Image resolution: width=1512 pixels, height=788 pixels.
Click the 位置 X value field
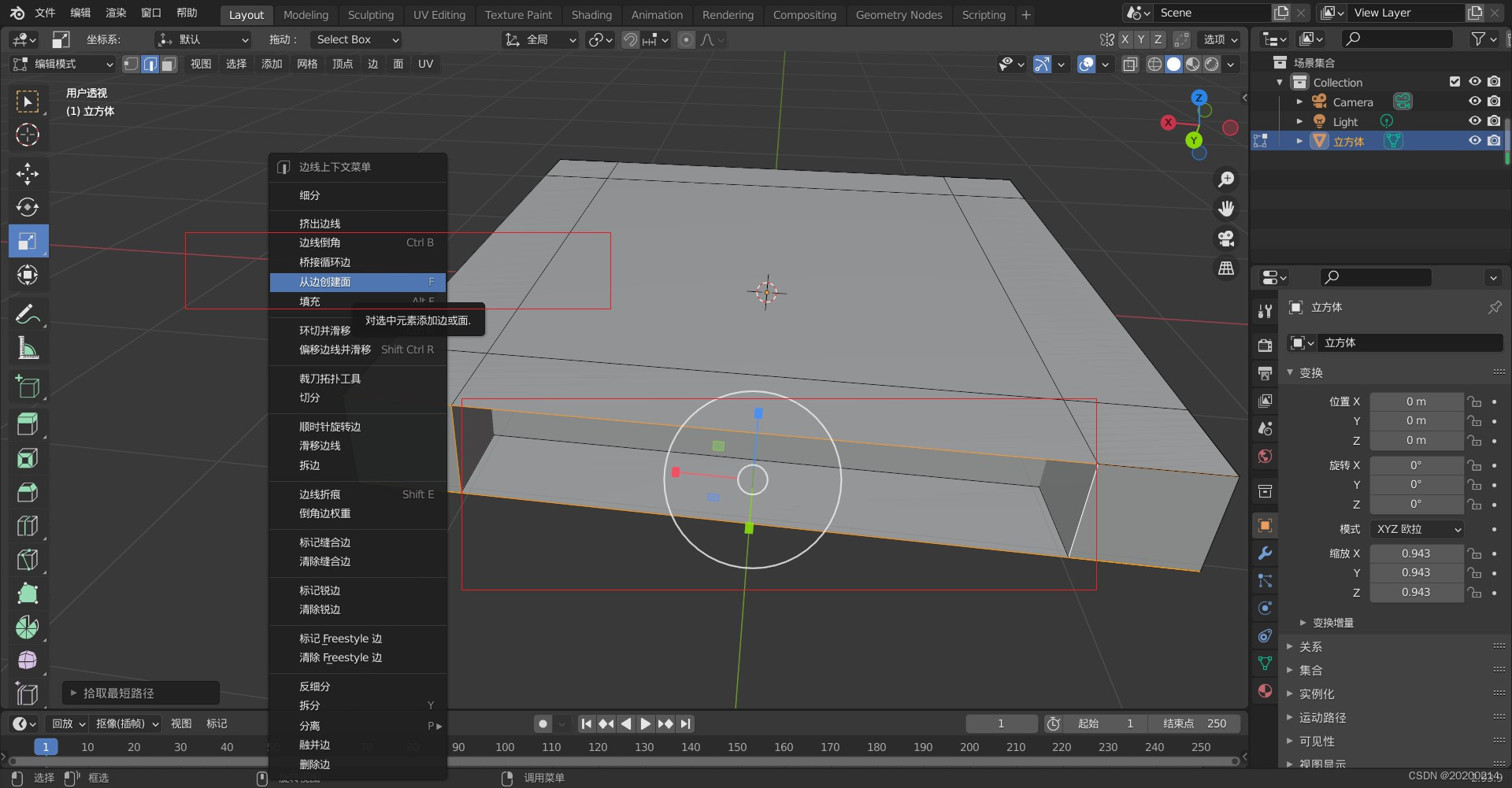tap(1417, 401)
